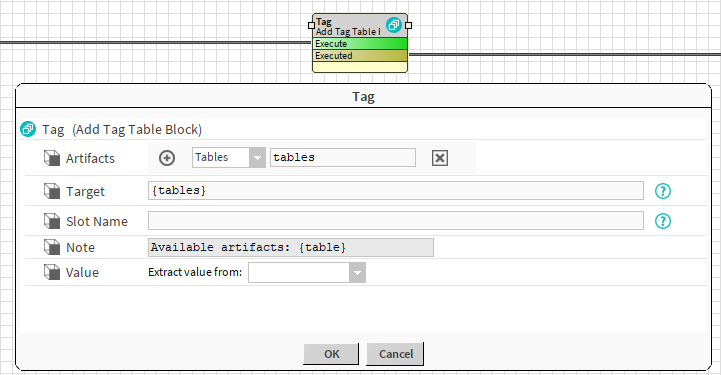721x375 pixels.
Task: Open help for the Slot Name field
Action: tap(663, 221)
